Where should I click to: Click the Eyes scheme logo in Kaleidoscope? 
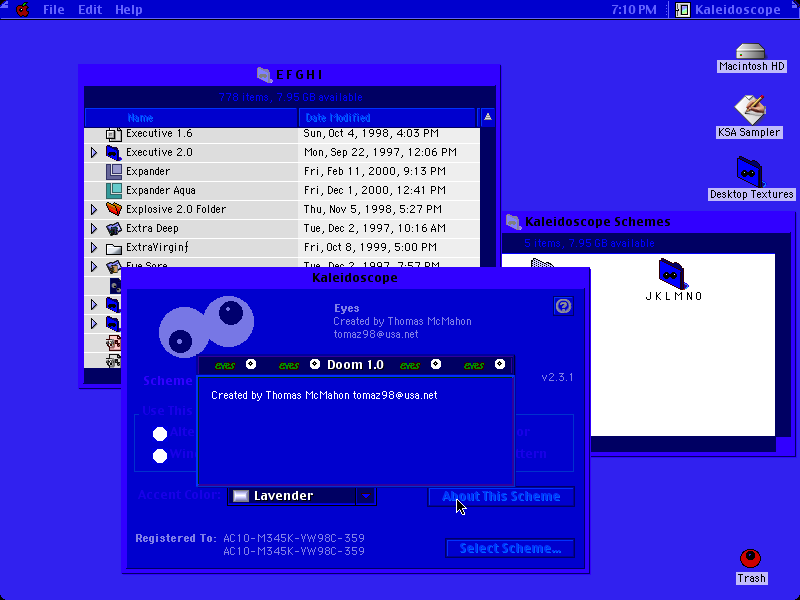[206, 327]
